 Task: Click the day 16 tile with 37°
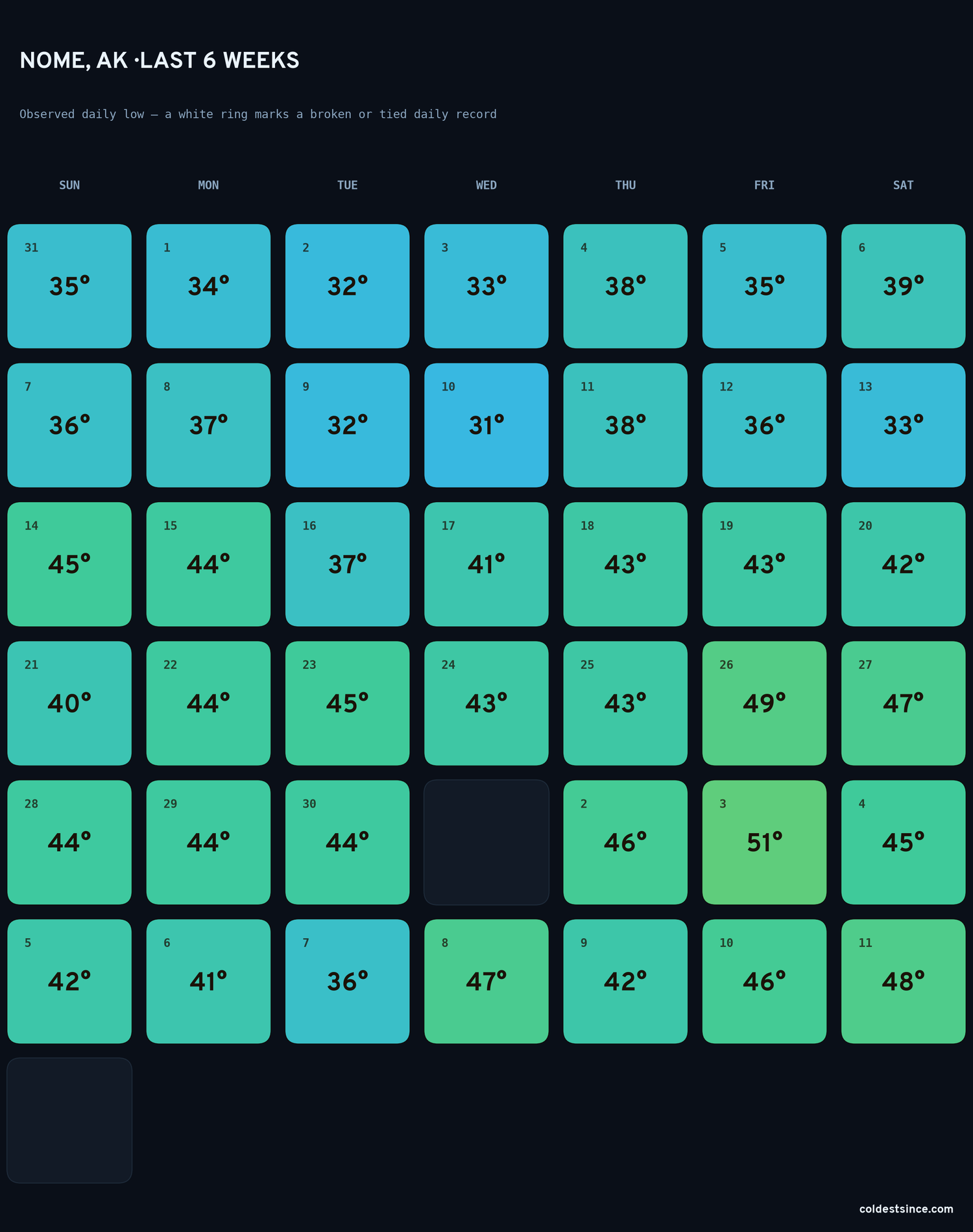pos(347,564)
